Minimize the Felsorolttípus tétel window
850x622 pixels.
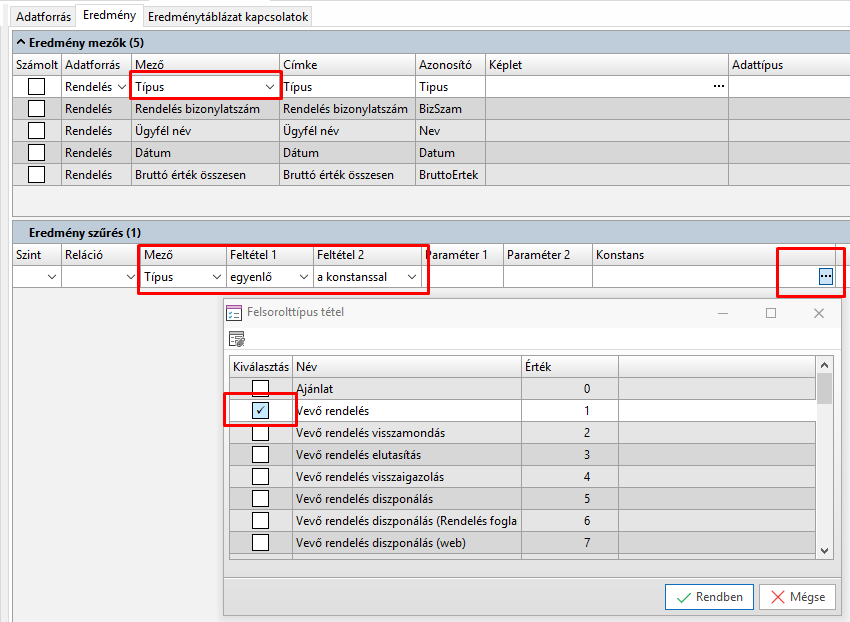pyautogui.click(x=723, y=313)
